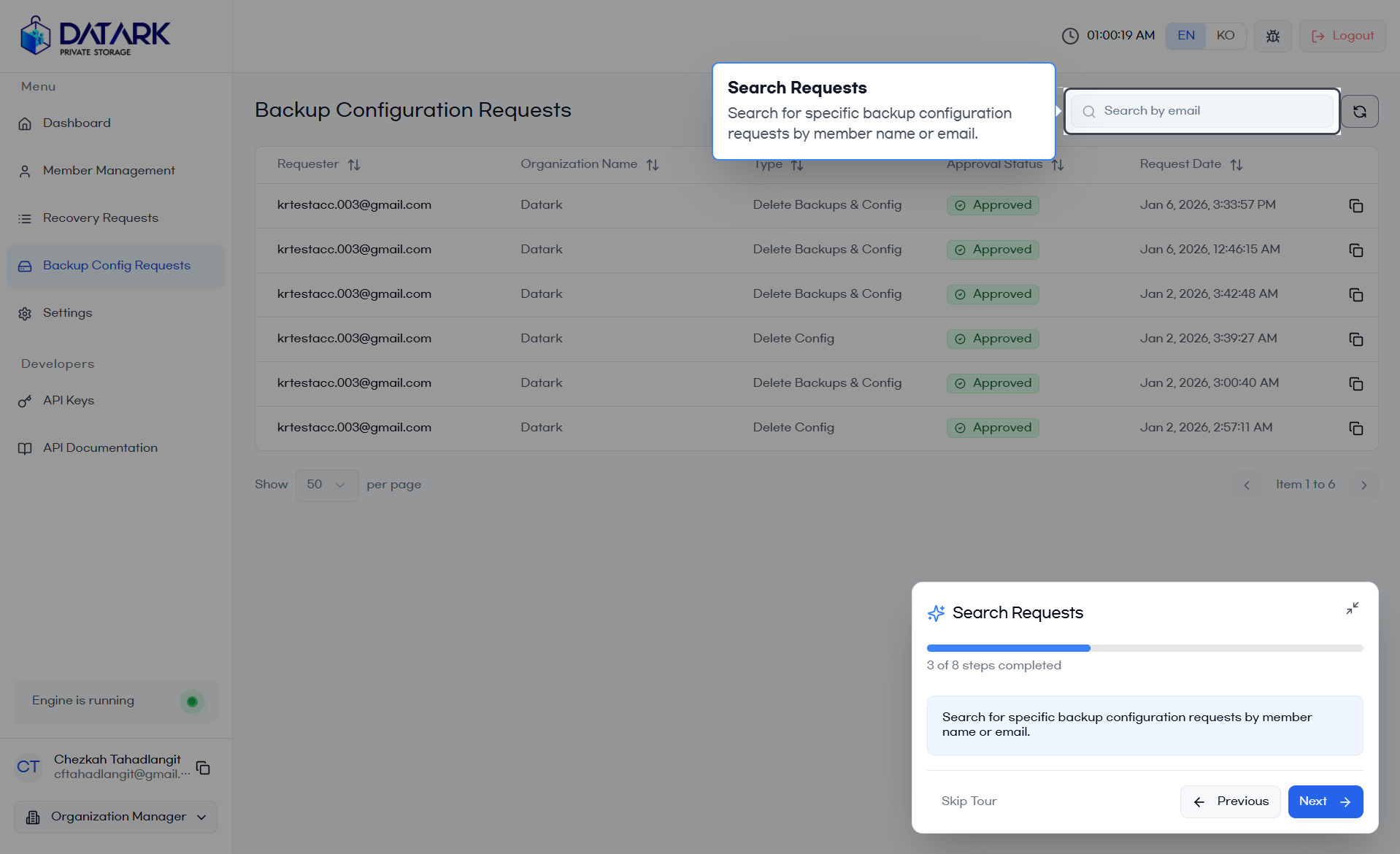
Task: Open the 50 per page dropdown
Action: (326, 485)
